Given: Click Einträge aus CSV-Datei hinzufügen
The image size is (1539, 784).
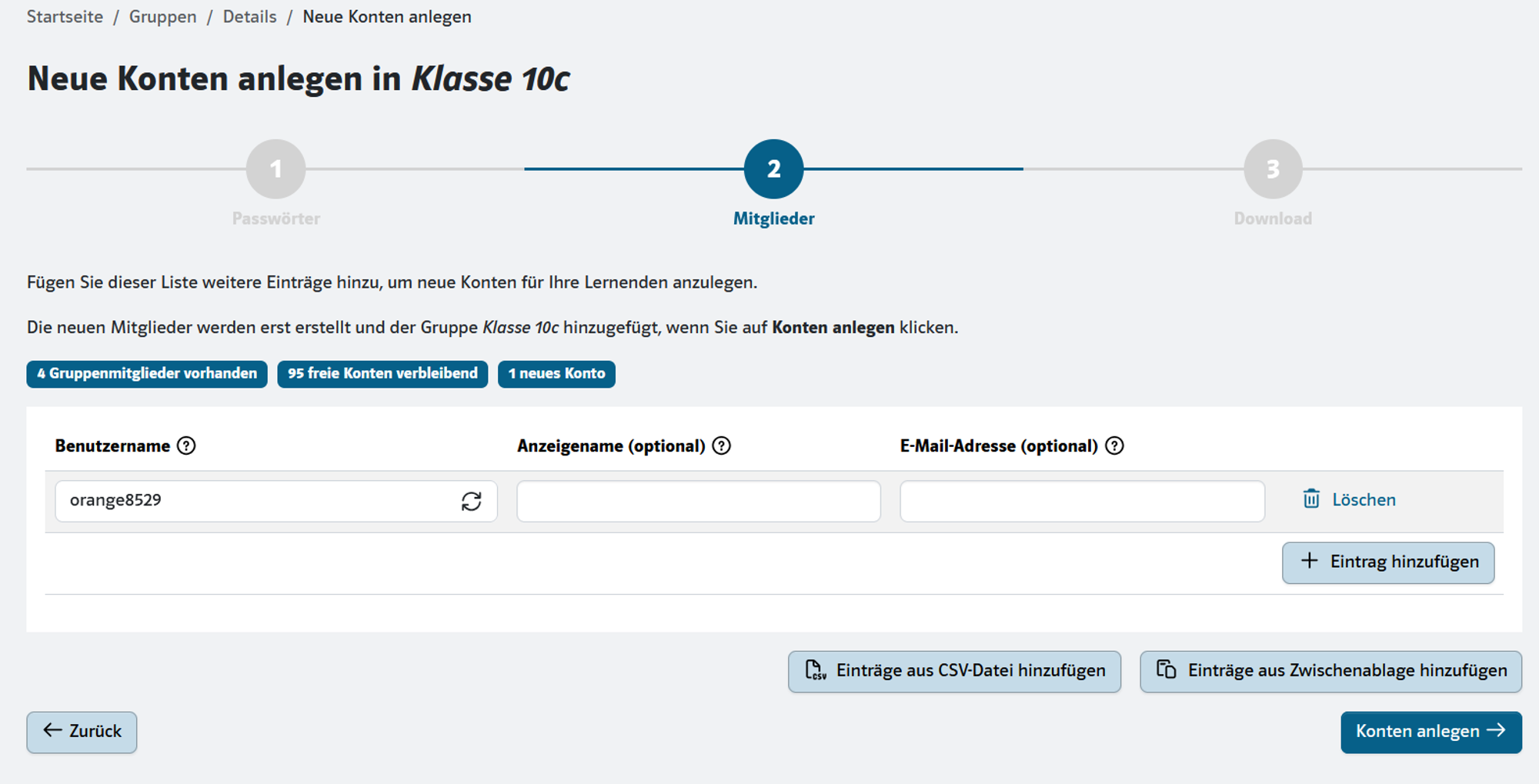Looking at the screenshot, I should (x=954, y=671).
